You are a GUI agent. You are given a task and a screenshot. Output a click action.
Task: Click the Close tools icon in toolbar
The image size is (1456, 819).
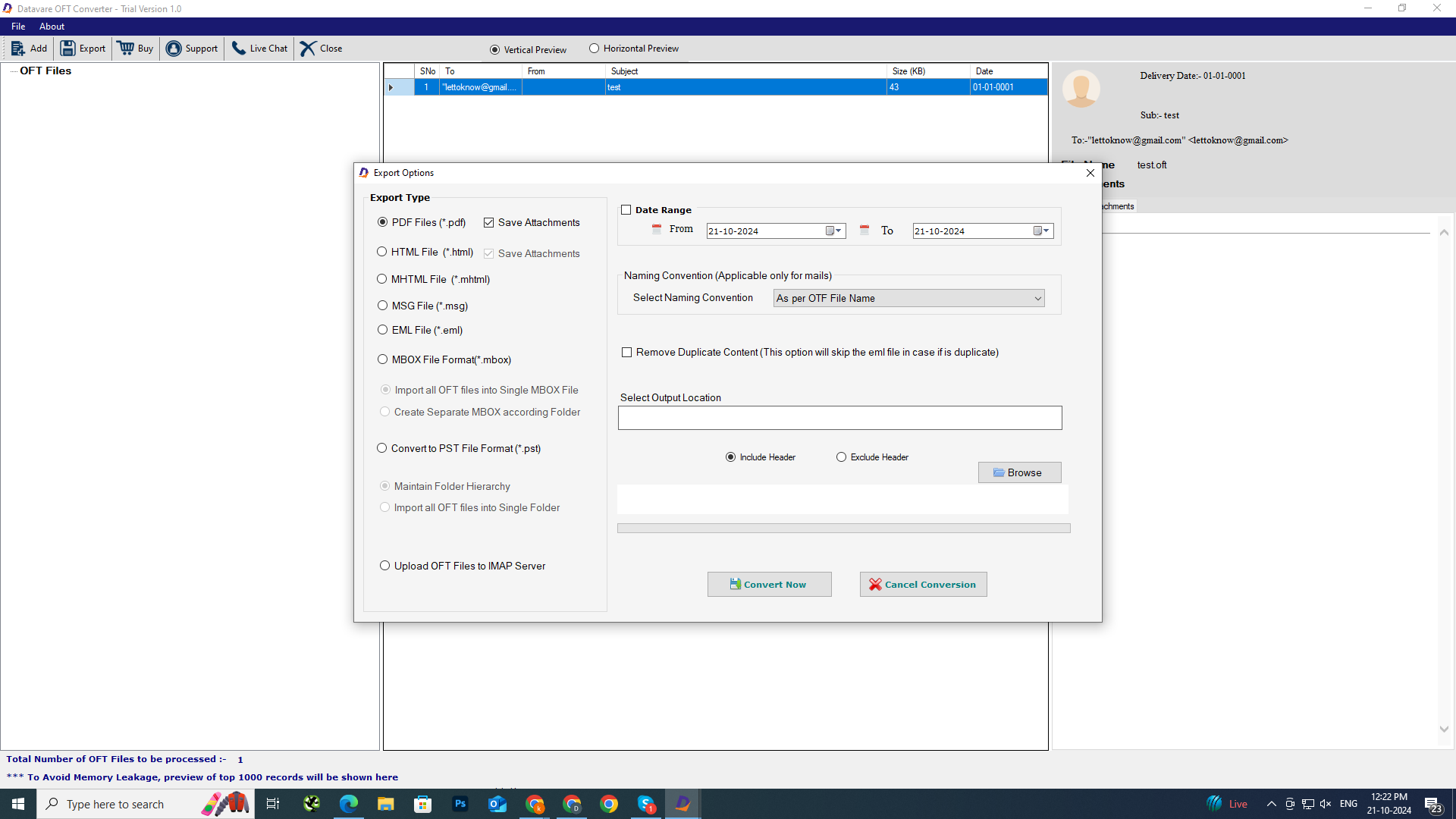[307, 49]
